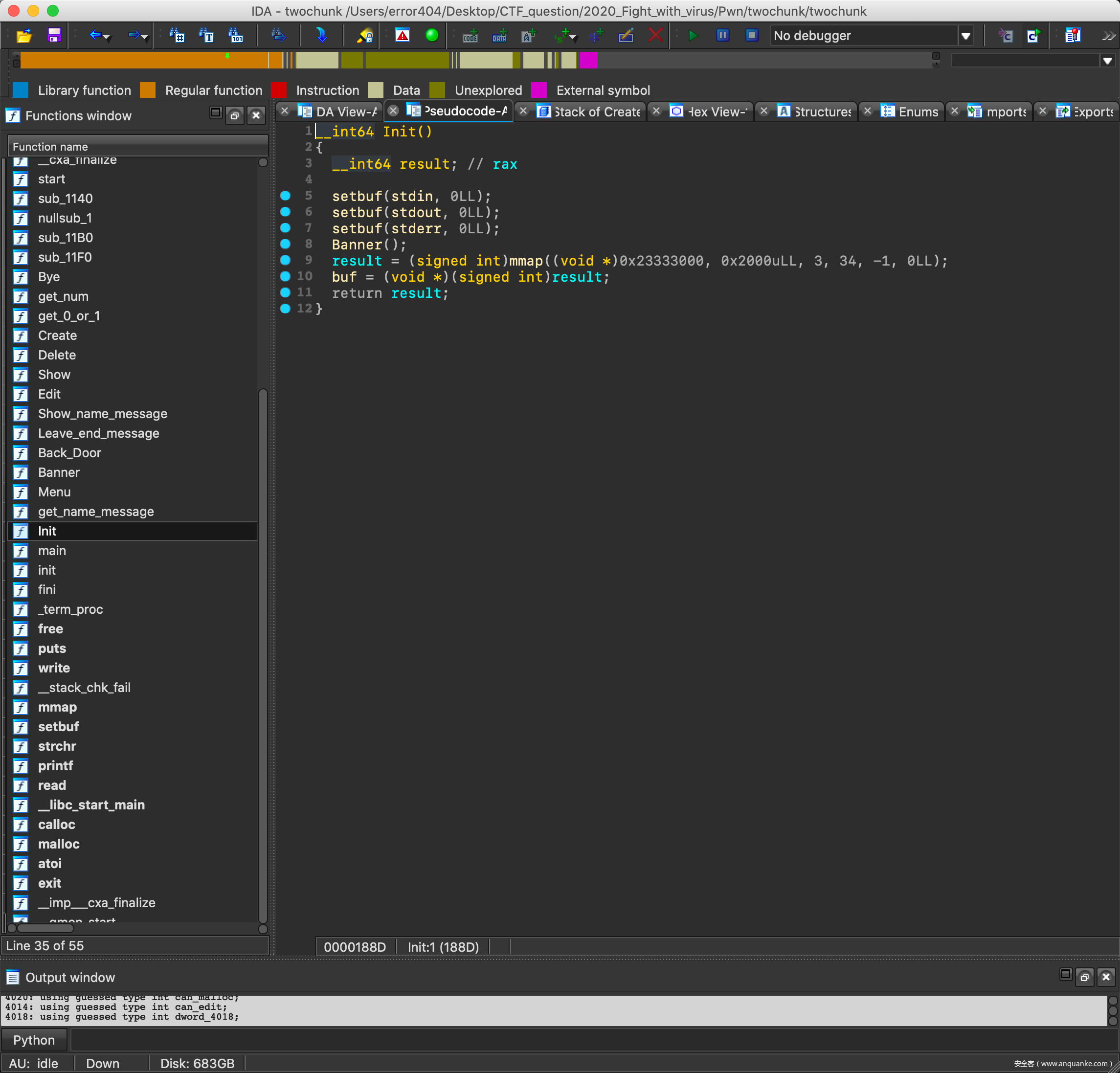Viewport: 1120px width, 1073px height.
Task: Click the green Start process play icon
Action: point(693,36)
